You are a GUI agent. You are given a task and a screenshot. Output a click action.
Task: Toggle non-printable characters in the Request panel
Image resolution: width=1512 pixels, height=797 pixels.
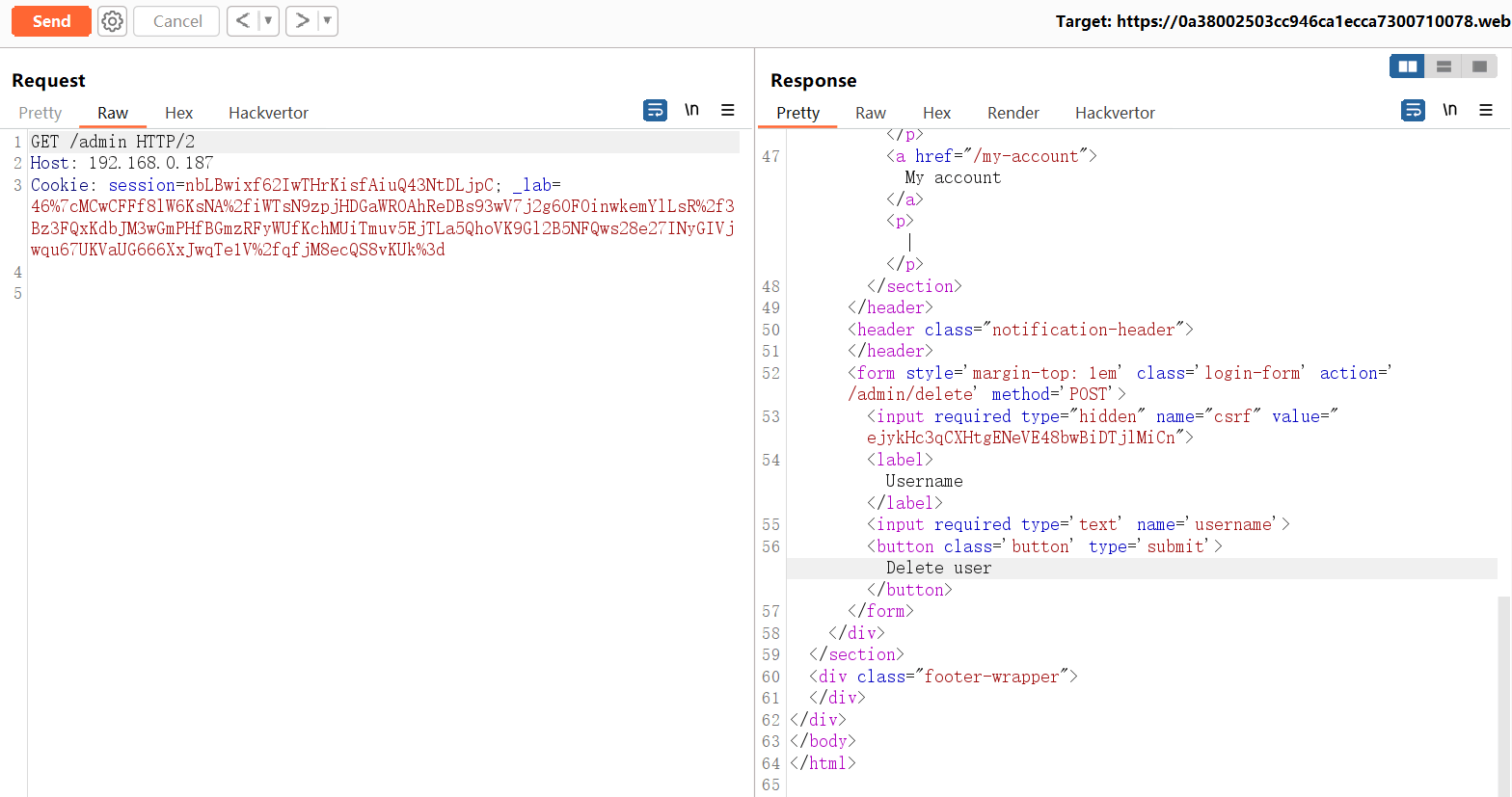click(x=691, y=110)
